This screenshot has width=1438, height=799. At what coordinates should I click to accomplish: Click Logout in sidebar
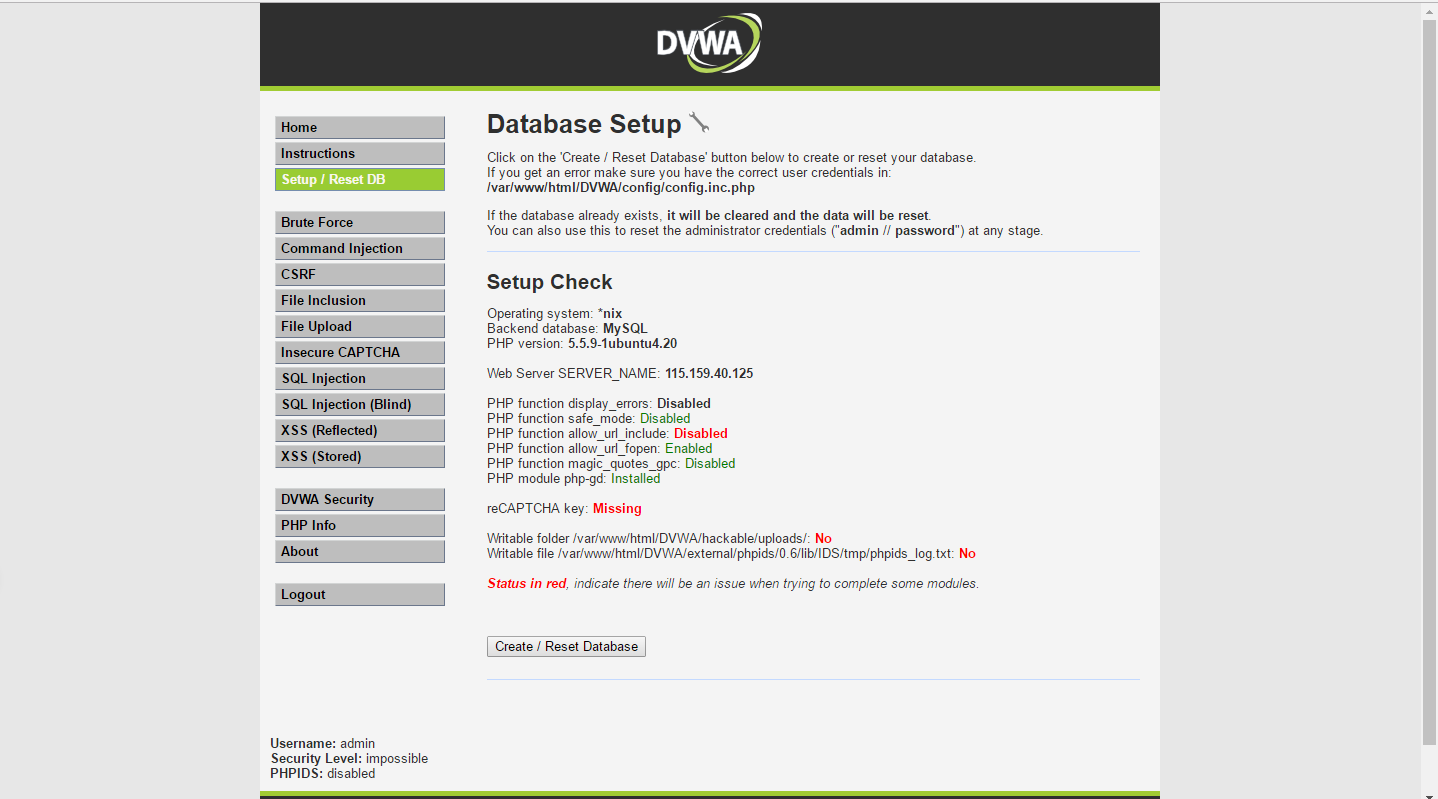pos(360,594)
